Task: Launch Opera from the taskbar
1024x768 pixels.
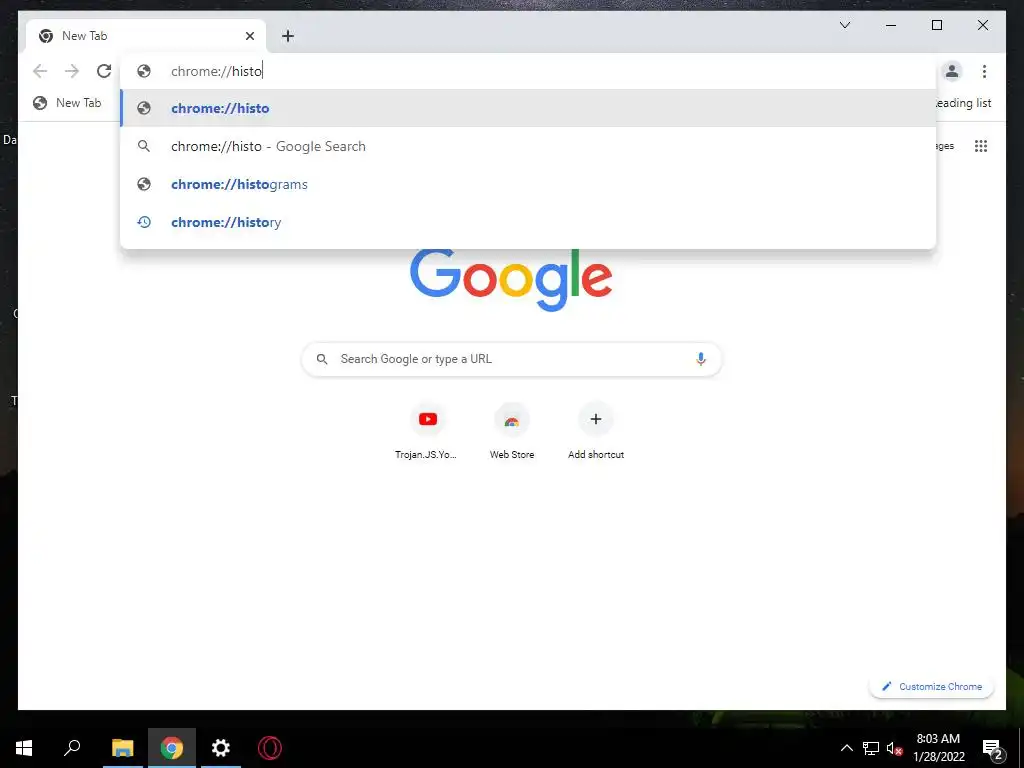Action: pyautogui.click(x=269, y=748)
